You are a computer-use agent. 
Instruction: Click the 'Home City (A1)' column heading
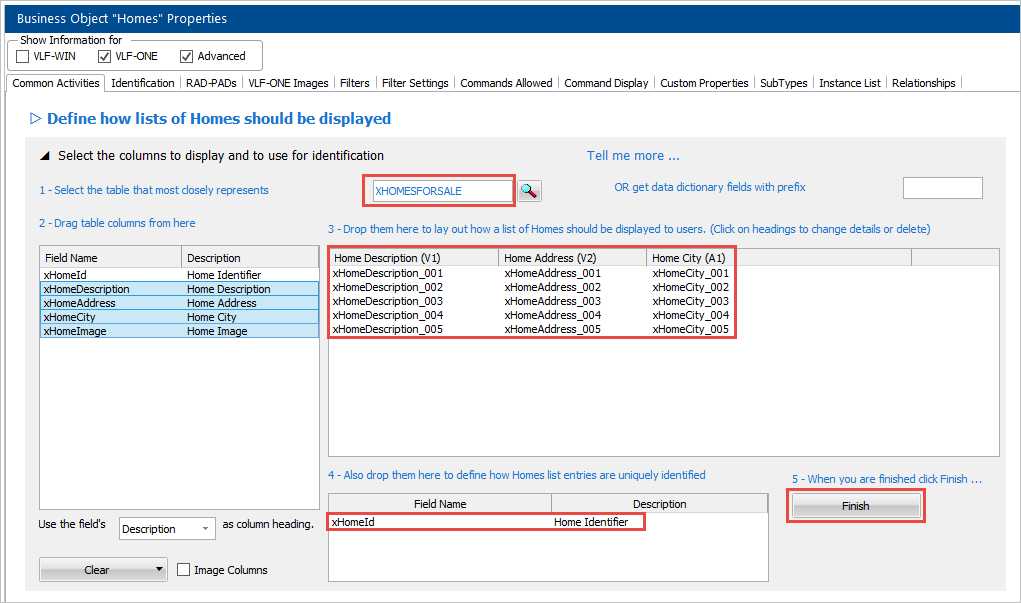point(690,258)
